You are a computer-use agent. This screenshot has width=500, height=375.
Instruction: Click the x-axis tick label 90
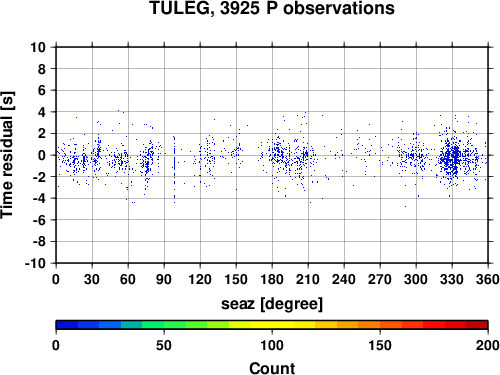pos(164,279)
